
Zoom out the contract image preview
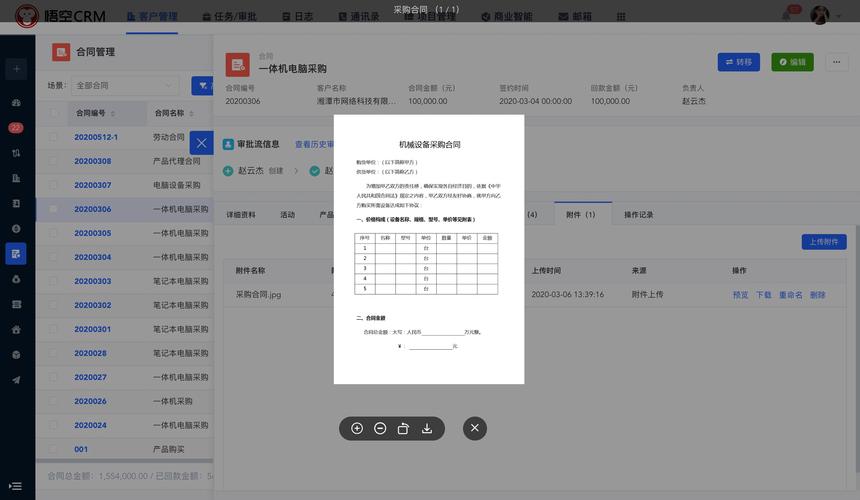pyautogui.click(x=380, y=428)
